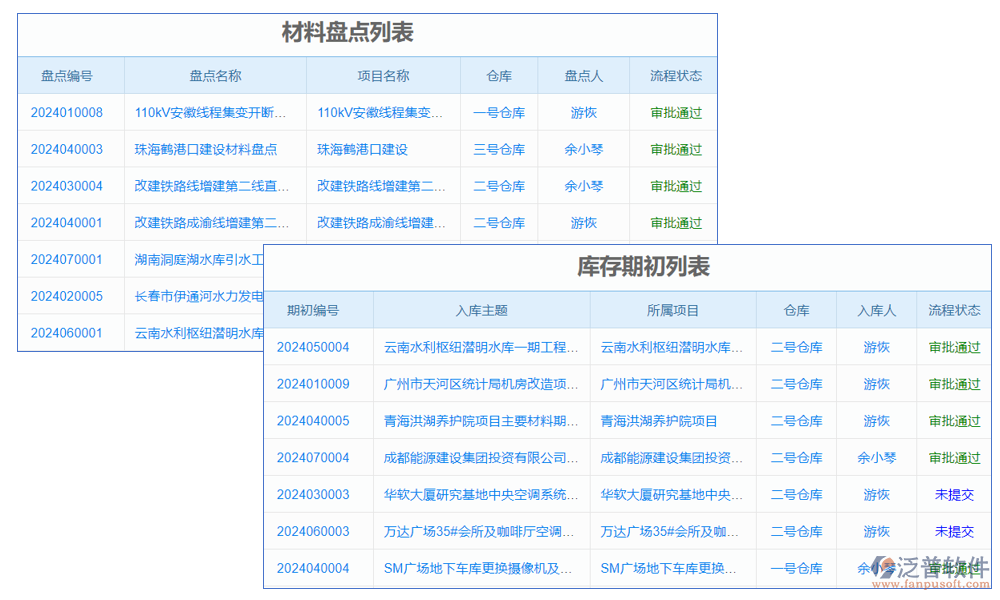Click inventory taker 余小琴 in second row
The image size is (1000, 600).
583,149
